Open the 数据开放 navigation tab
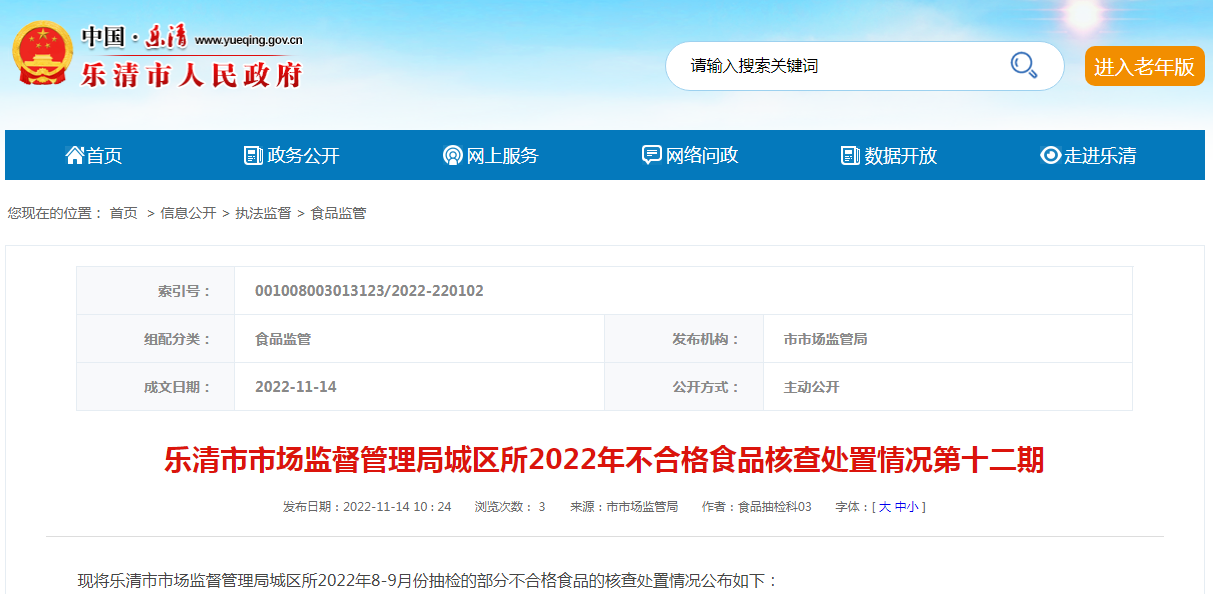 click(889, 155)
